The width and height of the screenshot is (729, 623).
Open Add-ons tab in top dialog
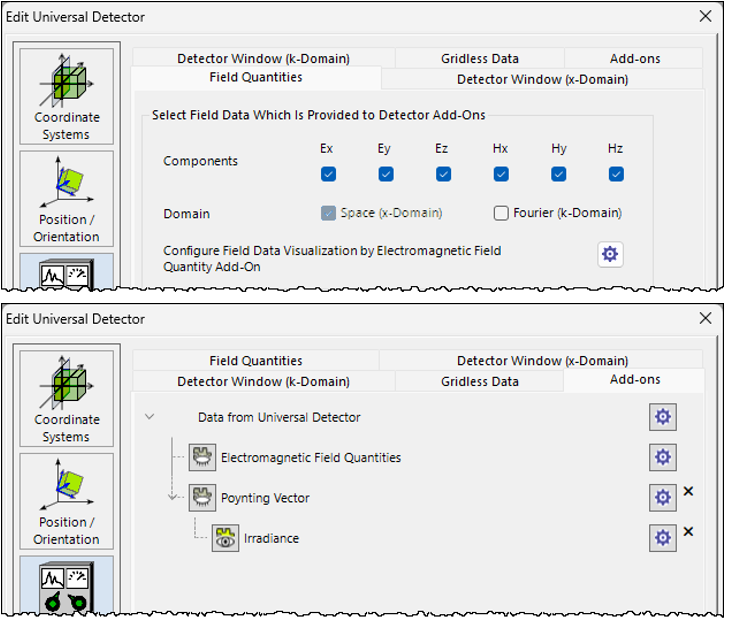tap(635, 59)
